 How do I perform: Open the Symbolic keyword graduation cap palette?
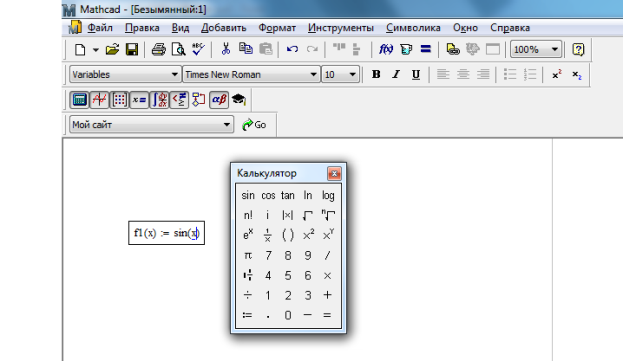pos(239,100)
